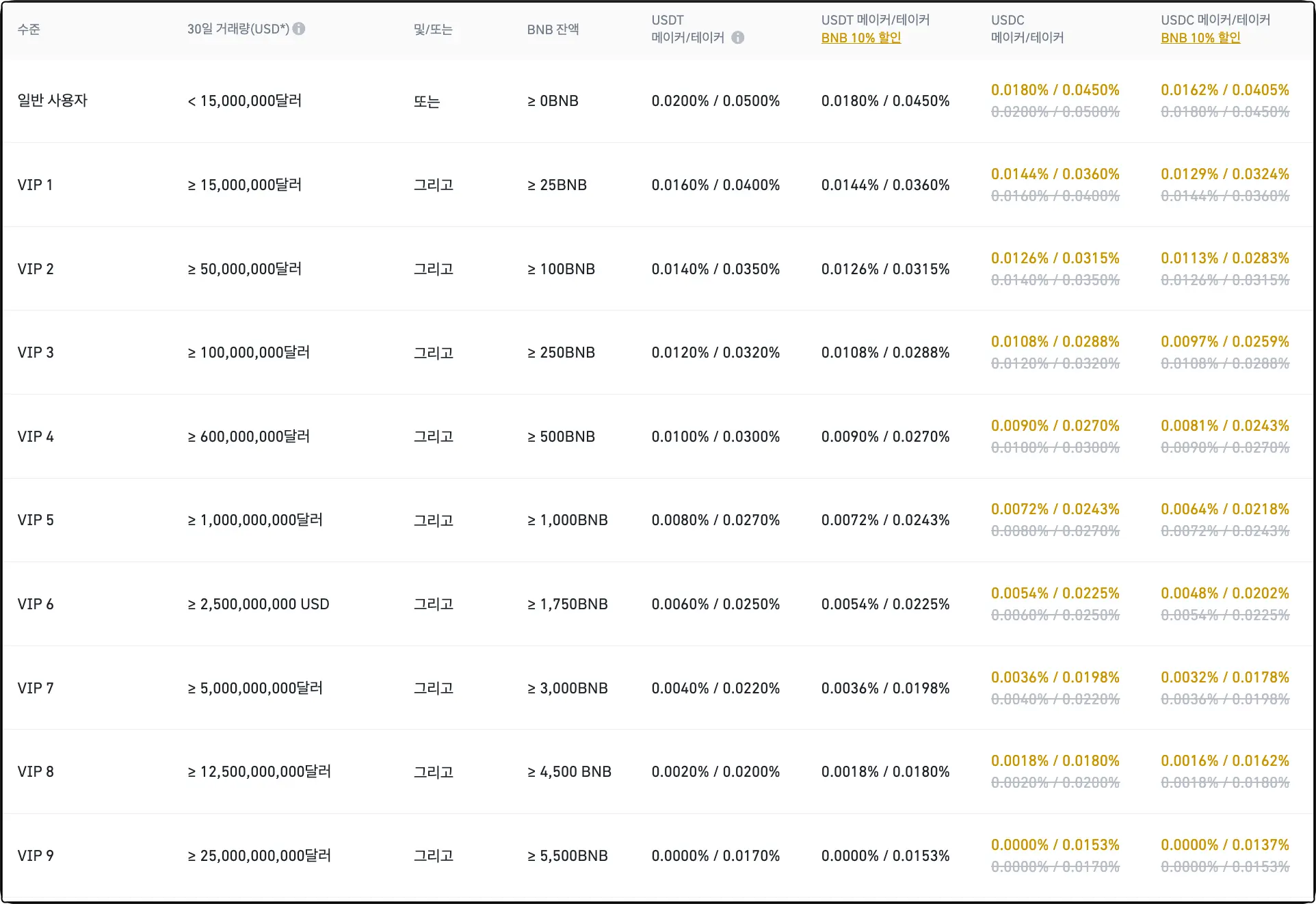Click info icon beside USDT 메이커/테이커 header
Image resolution: width=1316 pixels, height=904 pixels.
click(x=737, y=38)
